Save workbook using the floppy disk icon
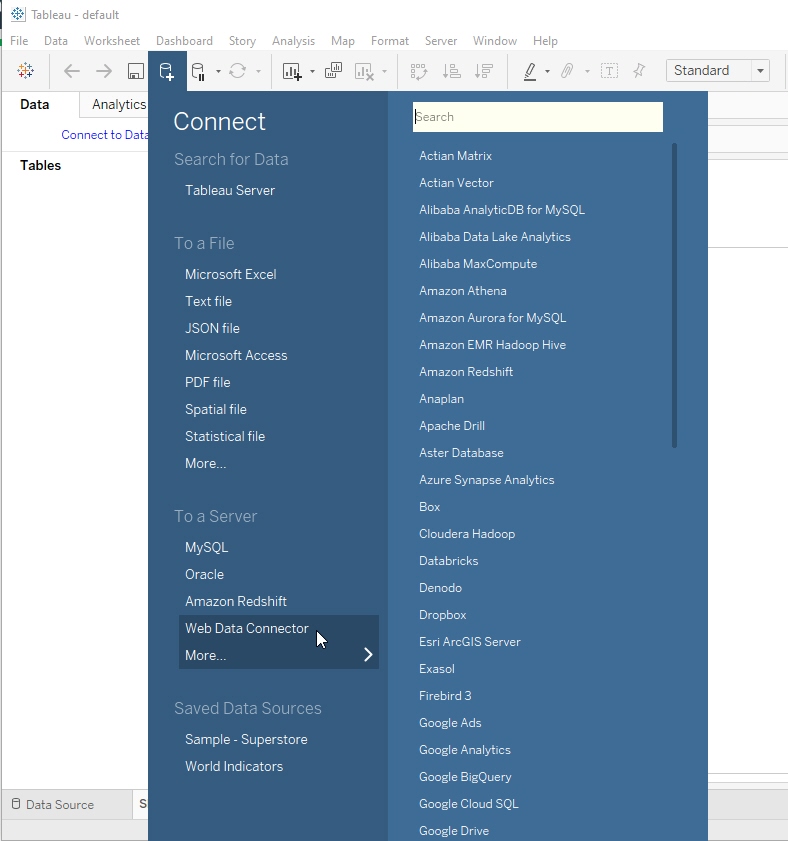 click(135, 71)
